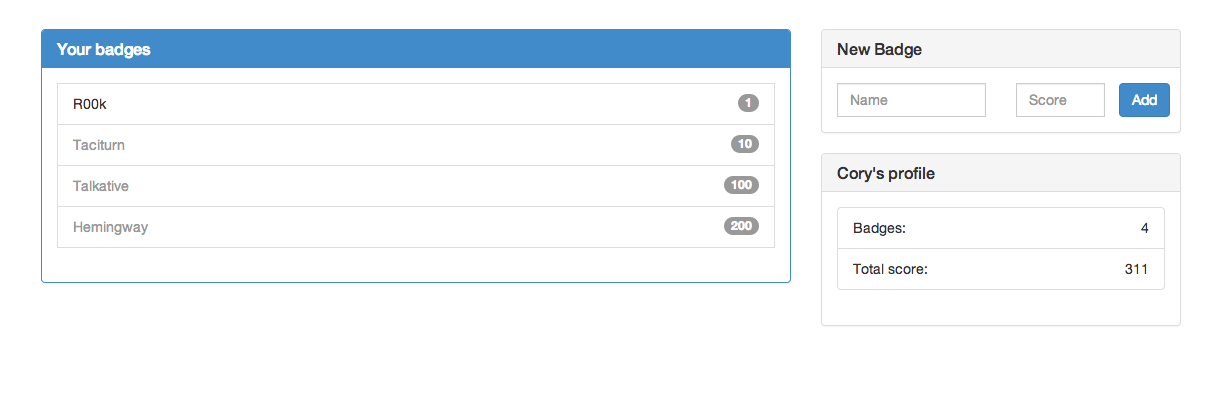Click the total score value 311
This screenshot has width=1221, height=409.
pos(1135,269)
